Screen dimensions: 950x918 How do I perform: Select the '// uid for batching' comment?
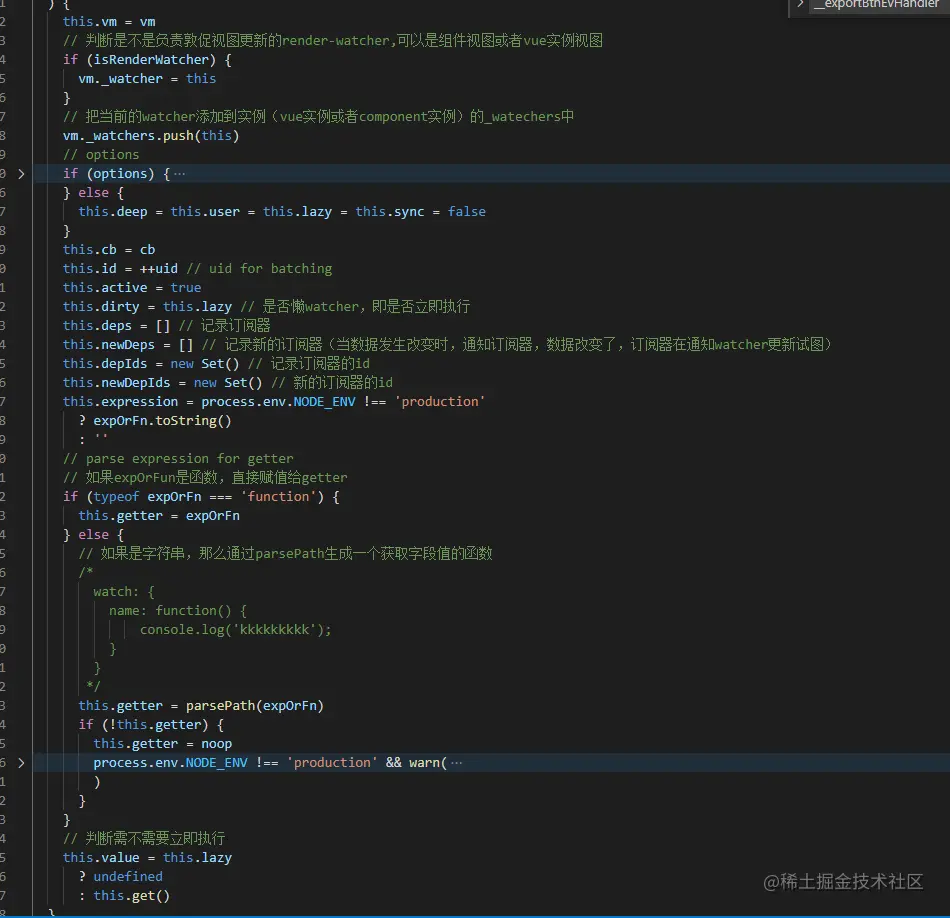(x=259, y=268)
